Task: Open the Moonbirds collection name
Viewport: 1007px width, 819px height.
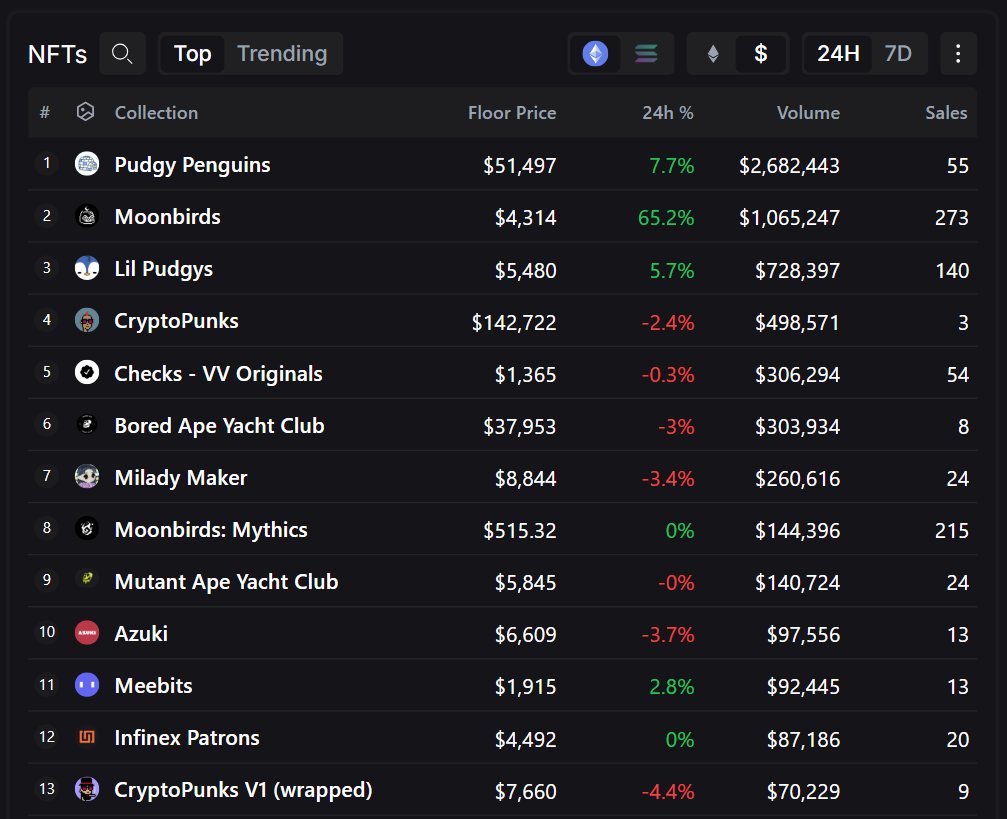Action: (x=167, y=216)
